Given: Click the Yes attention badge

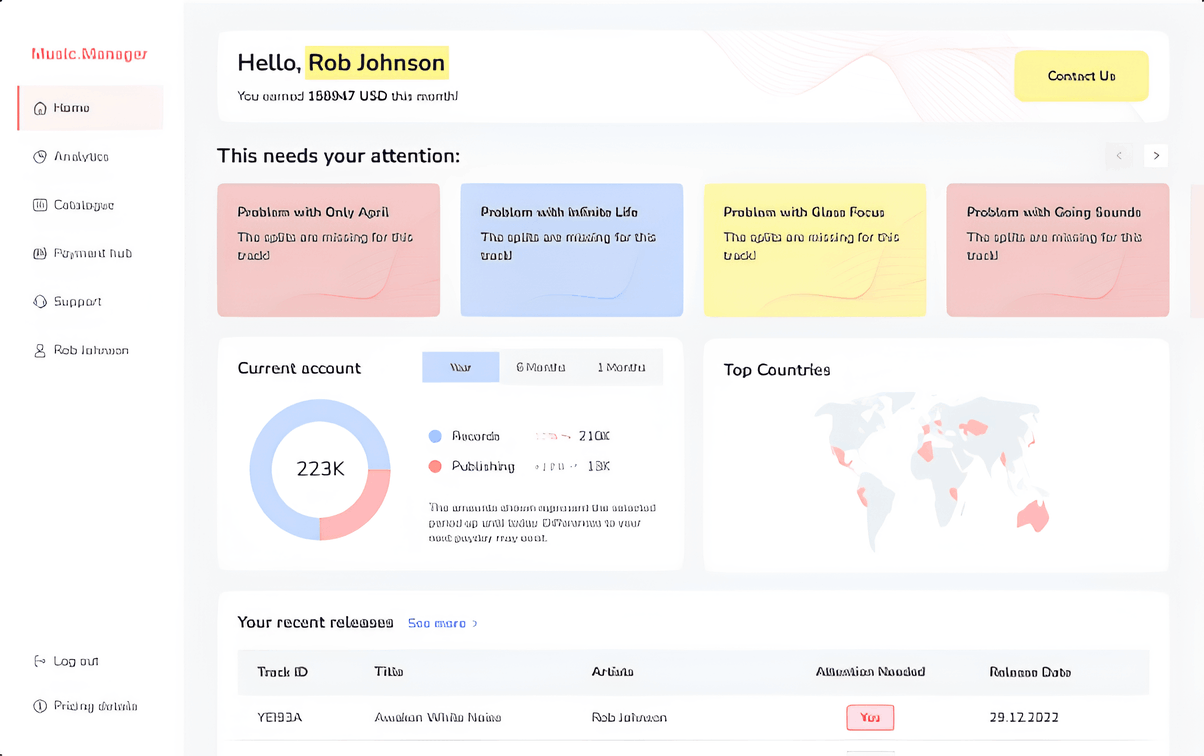Looking at the screenshot, I should [870, 717].
